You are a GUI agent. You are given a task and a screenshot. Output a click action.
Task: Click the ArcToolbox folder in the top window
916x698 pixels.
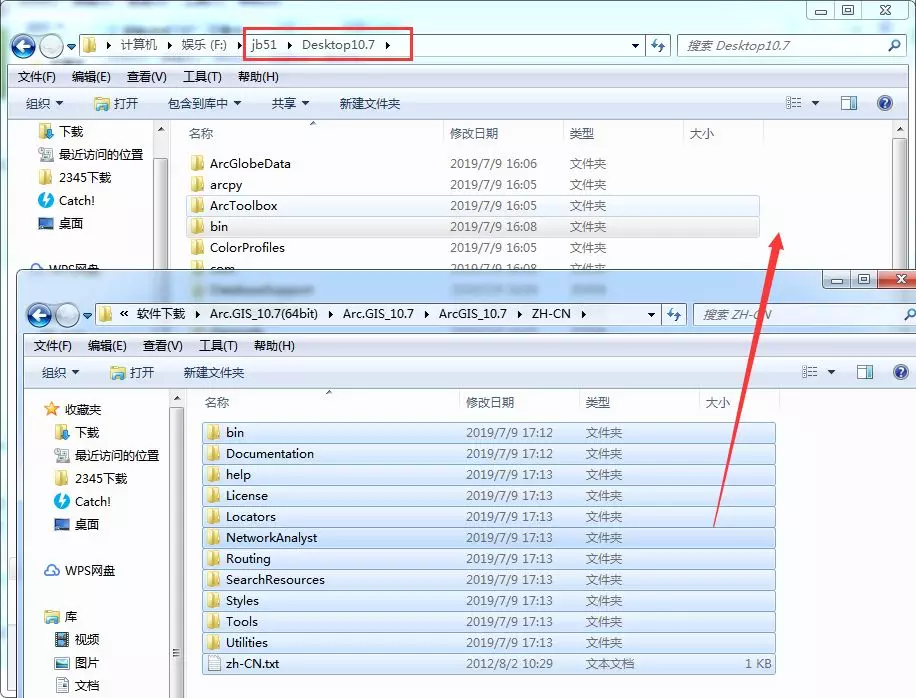(243, 205)
